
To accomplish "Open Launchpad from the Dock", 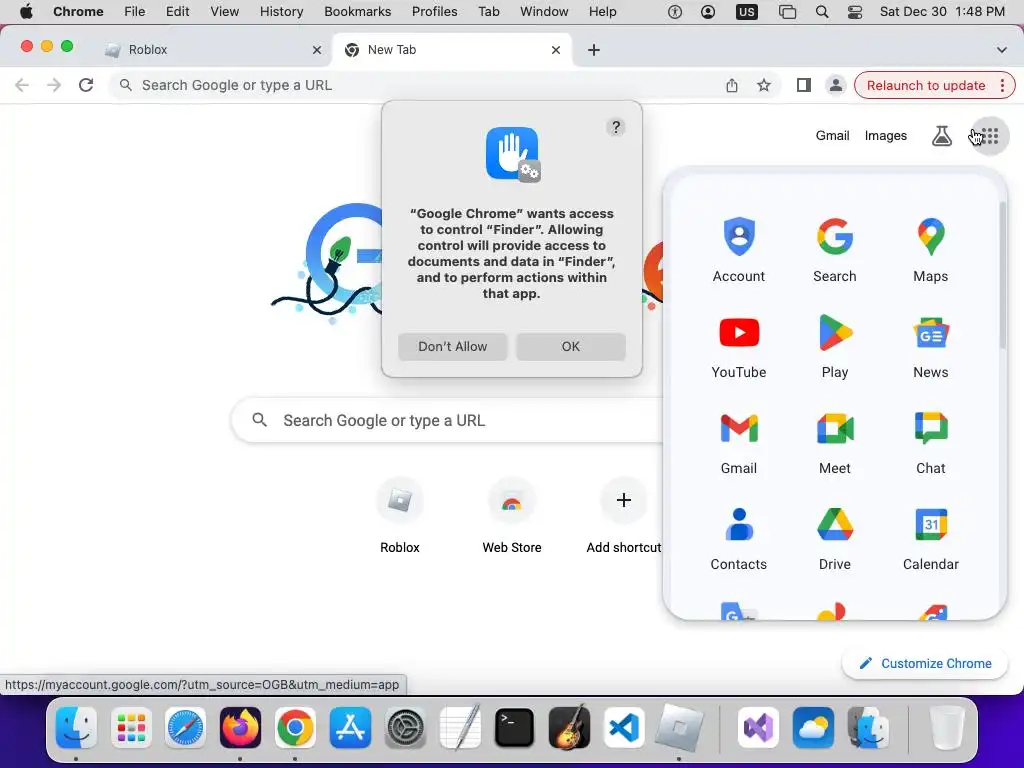I will coord(131,728).
